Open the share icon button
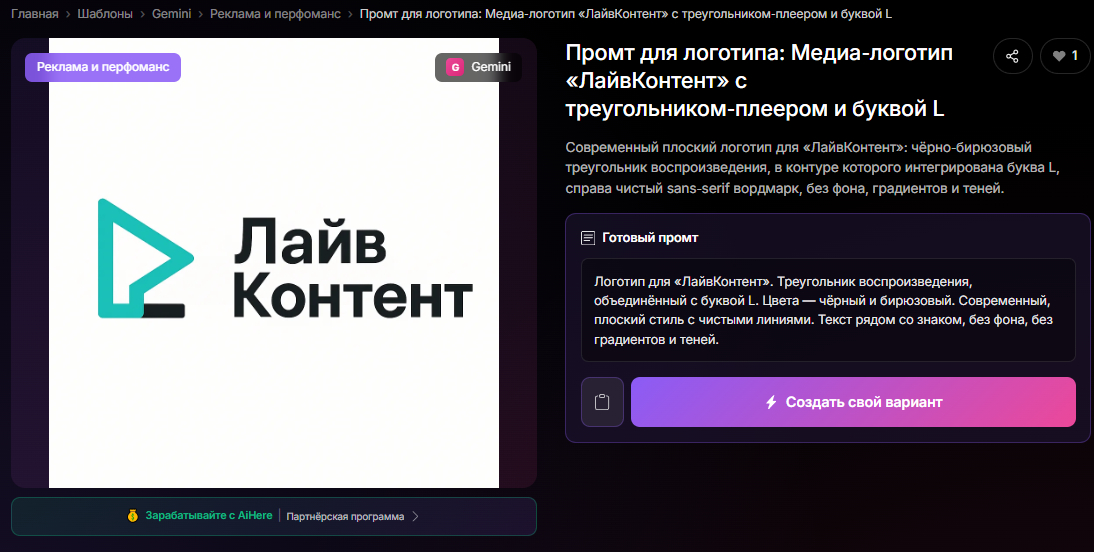The height and width of the screenshot is (552, 1094). [x=1012, y=56]
